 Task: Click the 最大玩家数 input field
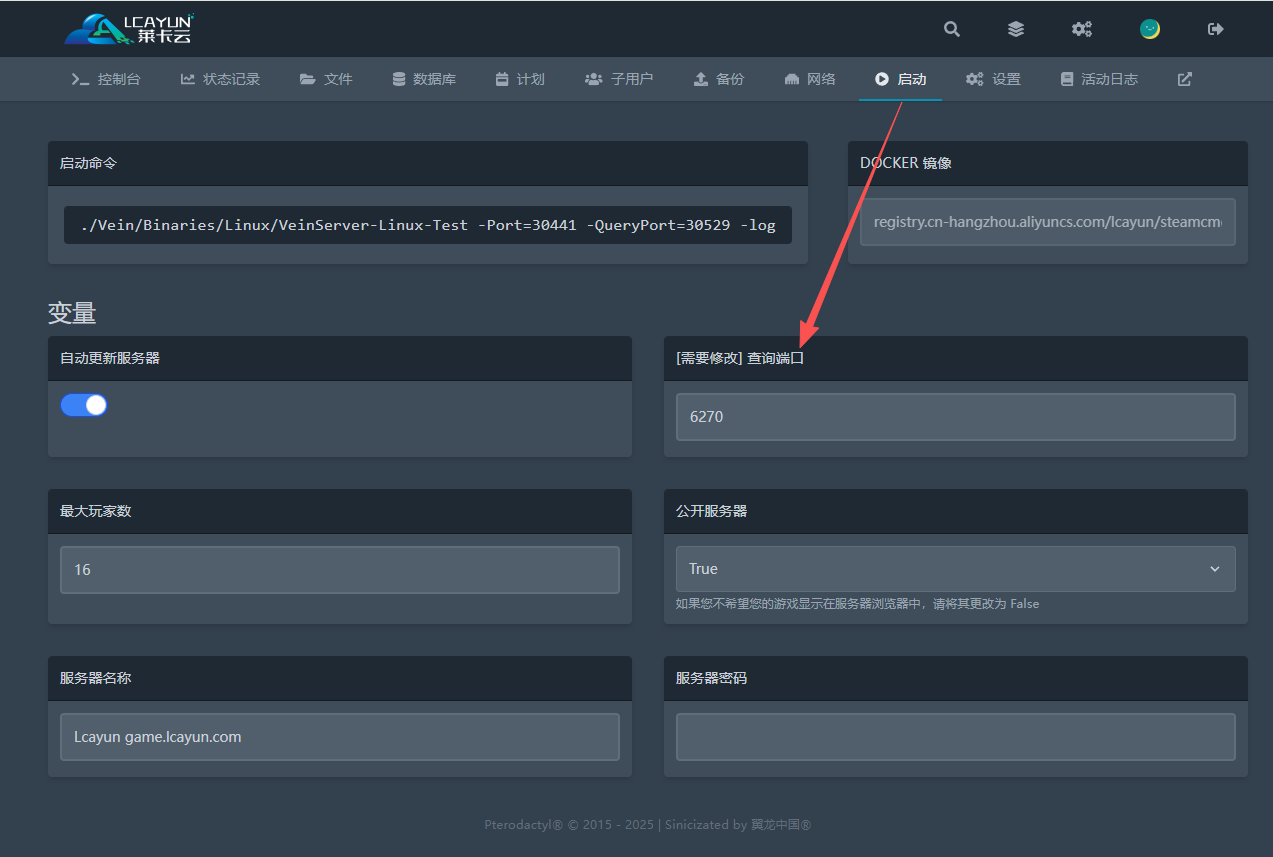coord(339,570)
